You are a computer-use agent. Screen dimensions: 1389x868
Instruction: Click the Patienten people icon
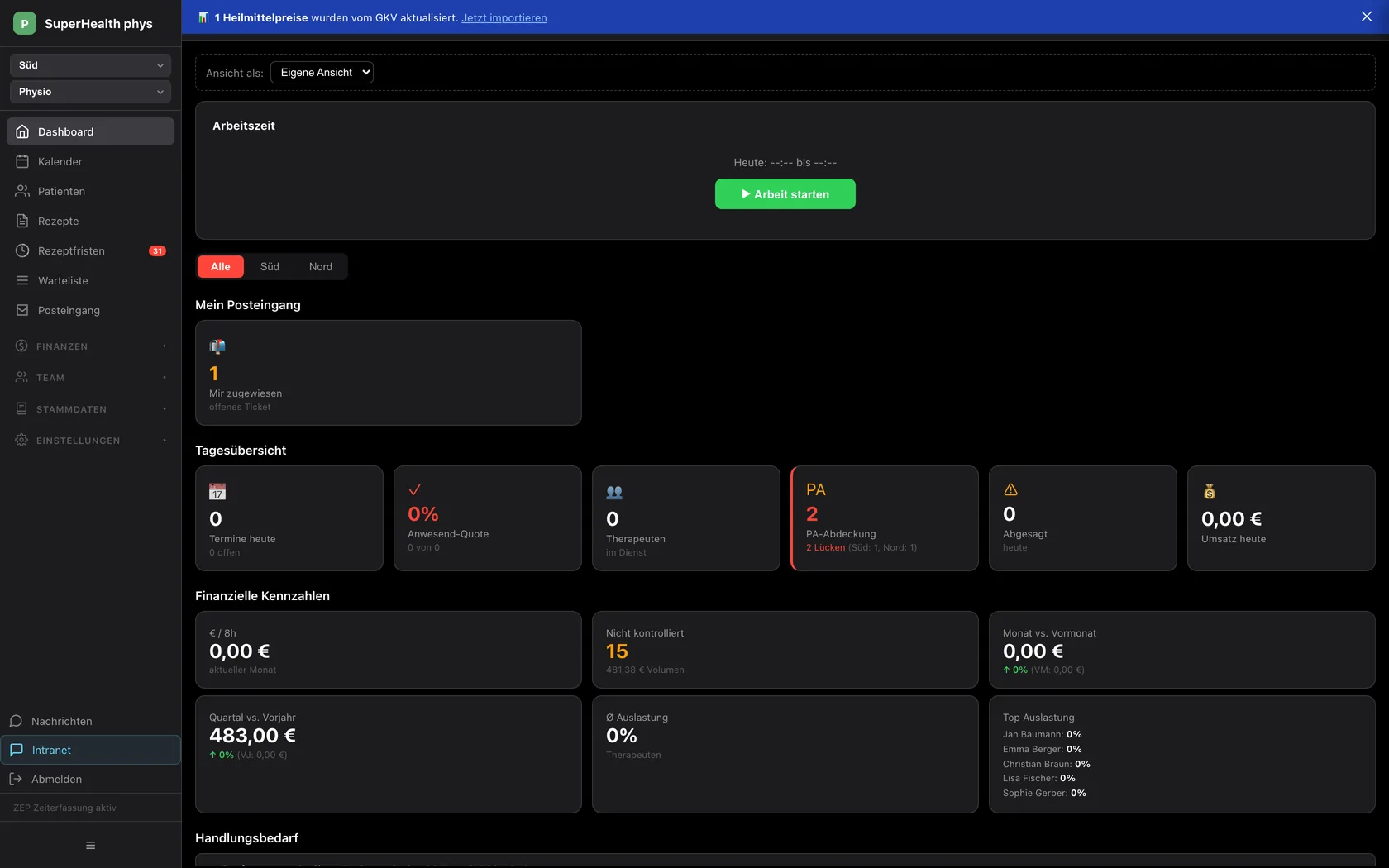tap(22, 191)
